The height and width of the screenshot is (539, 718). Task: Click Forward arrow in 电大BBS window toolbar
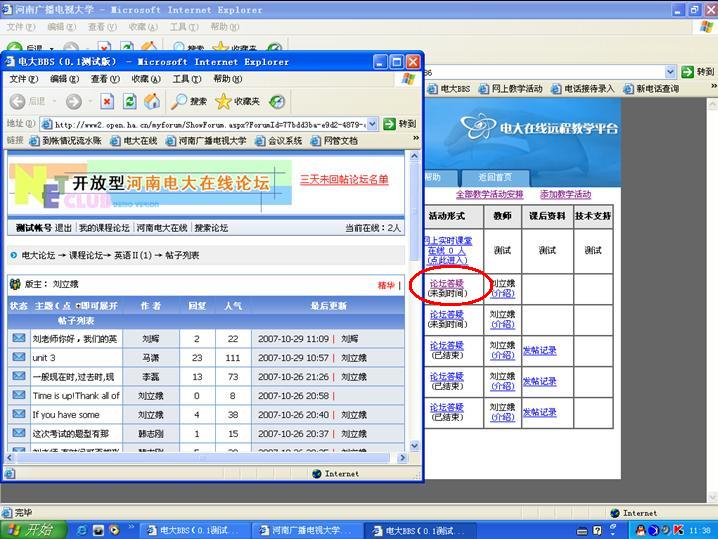point(73,101)
